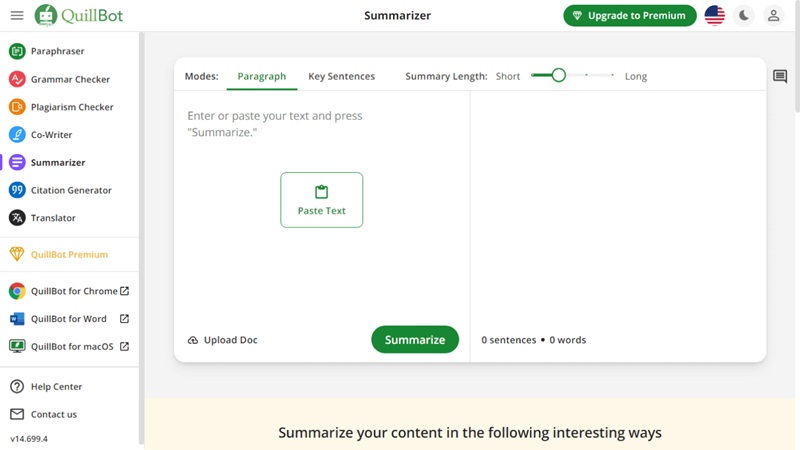800x450 pixels.
Task: Click the Summary Length slider handle
Action: (x=558, y=75)
